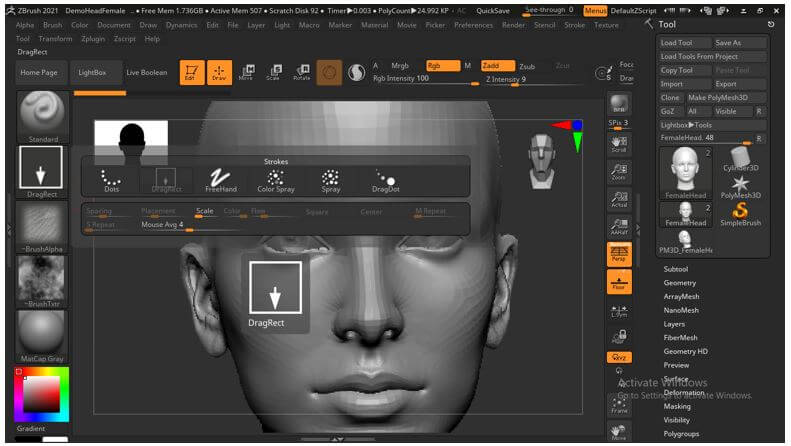Open the BrushAlpha selector

pos(42,227)
